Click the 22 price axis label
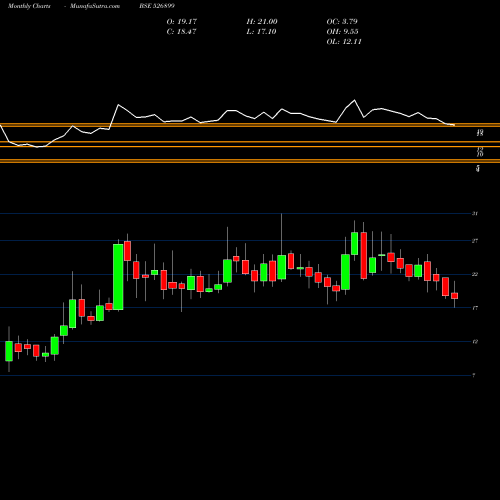 (475, 274)
